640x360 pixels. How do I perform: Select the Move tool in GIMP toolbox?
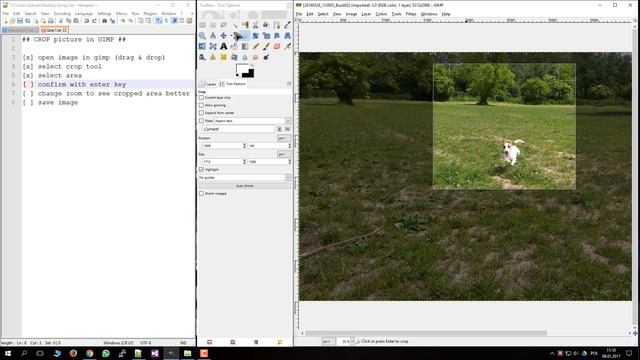(x=224, y=36)
